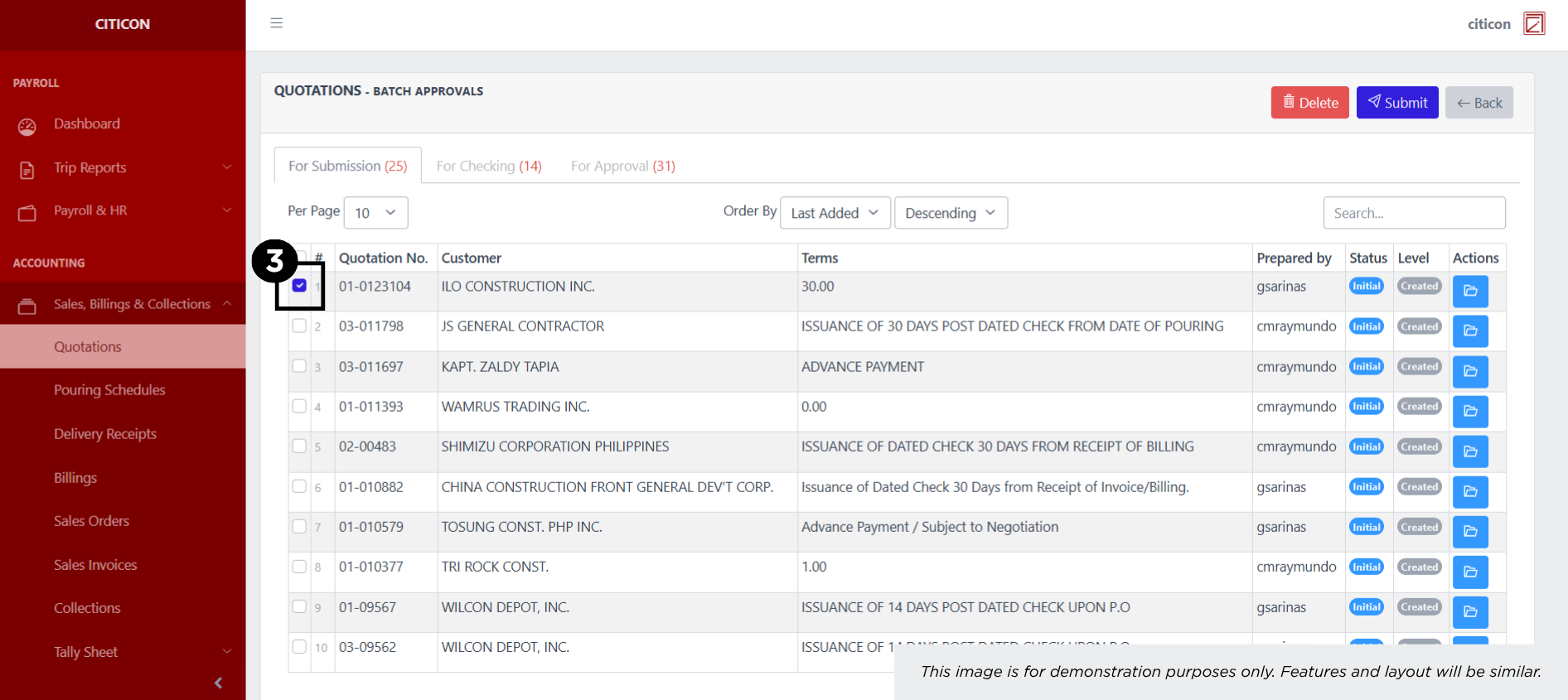Open the Last Added order dropdown

tap(835, 213)
